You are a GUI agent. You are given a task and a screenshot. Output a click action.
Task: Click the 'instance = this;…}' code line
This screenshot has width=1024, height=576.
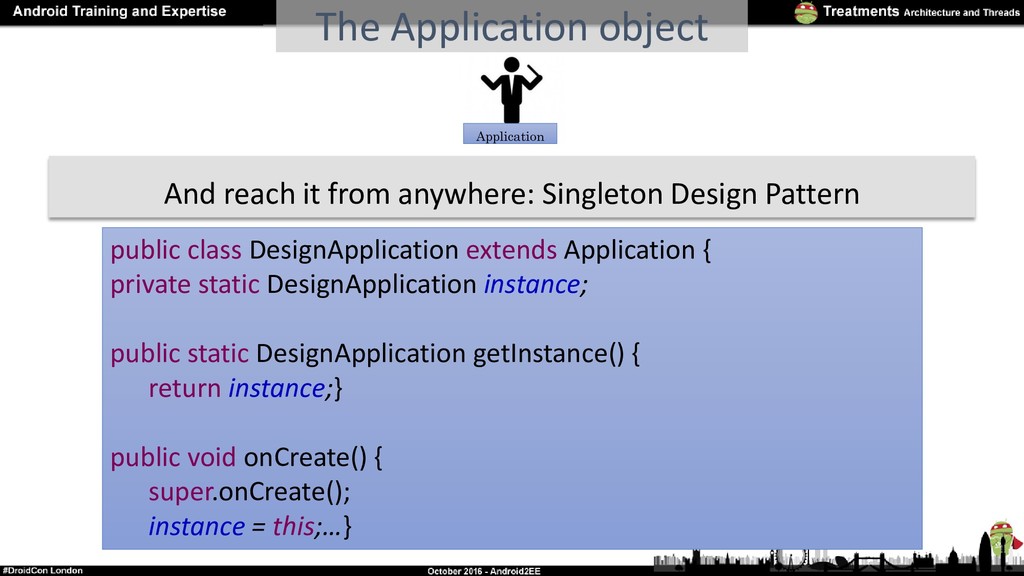pyautogui.click(x=250, y=526)
